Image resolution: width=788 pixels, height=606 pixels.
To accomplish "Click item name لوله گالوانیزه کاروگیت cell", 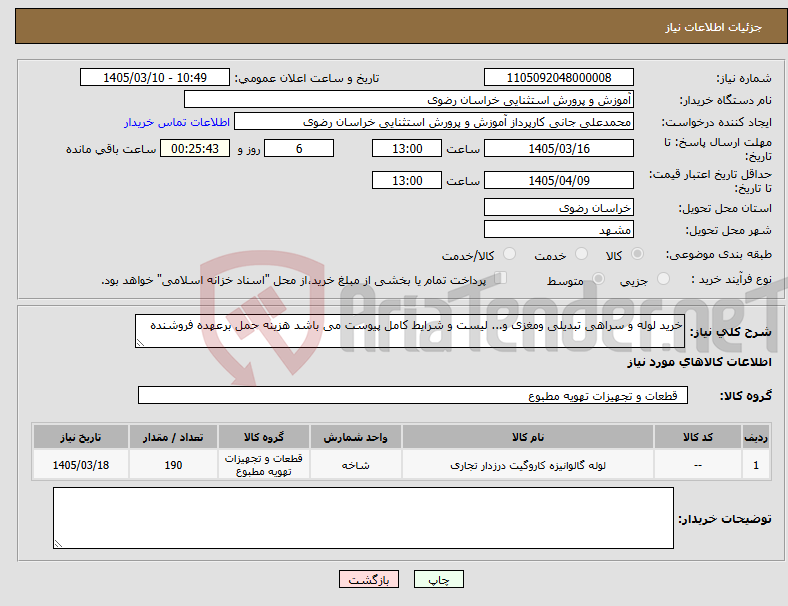I will [x=528, y=465].
